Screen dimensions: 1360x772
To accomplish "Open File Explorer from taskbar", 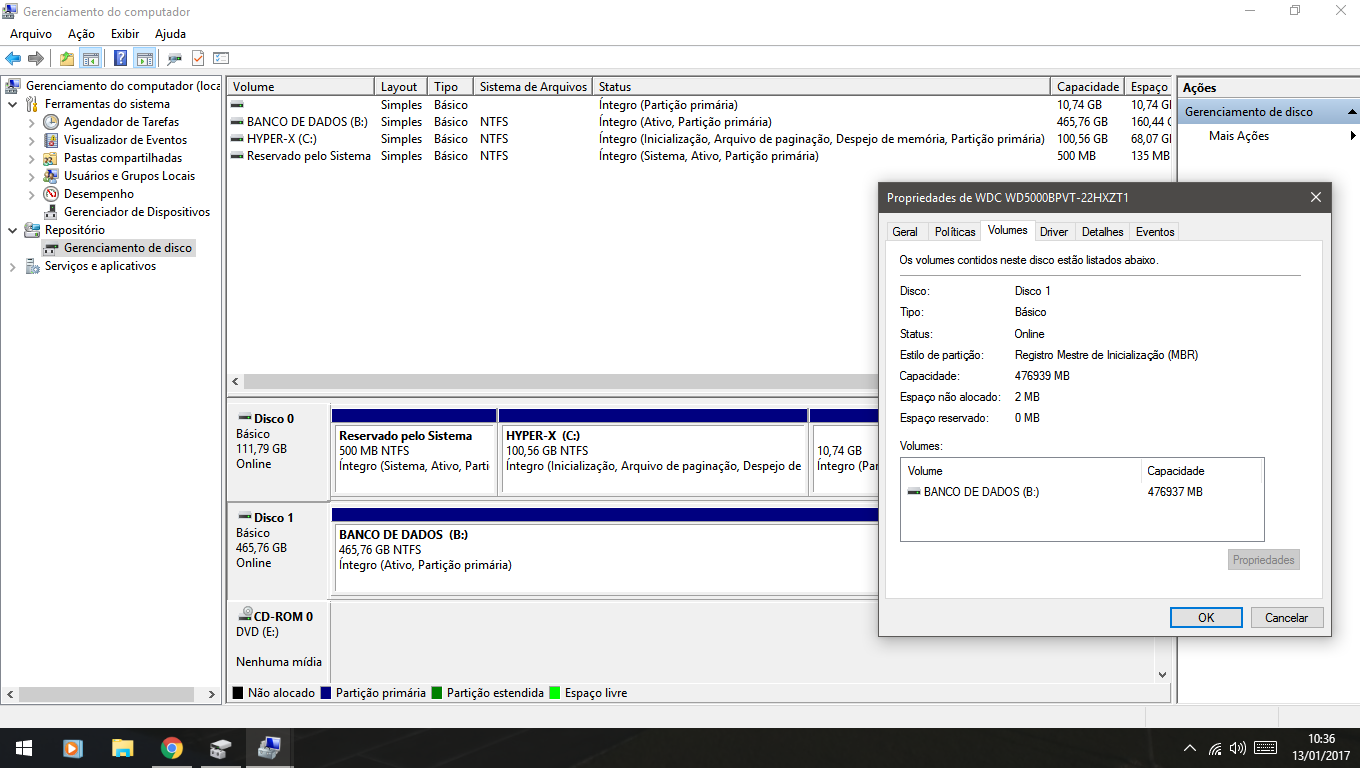I will (122, 748).
